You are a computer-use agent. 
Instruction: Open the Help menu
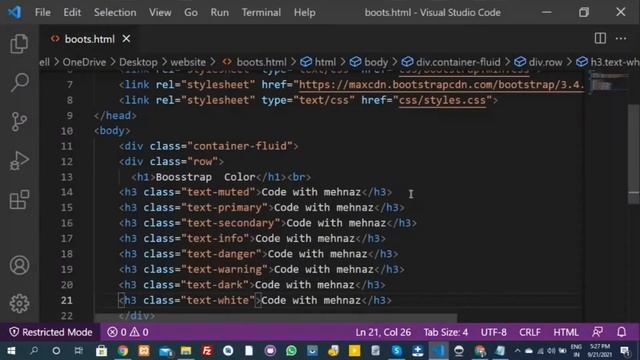304,12
